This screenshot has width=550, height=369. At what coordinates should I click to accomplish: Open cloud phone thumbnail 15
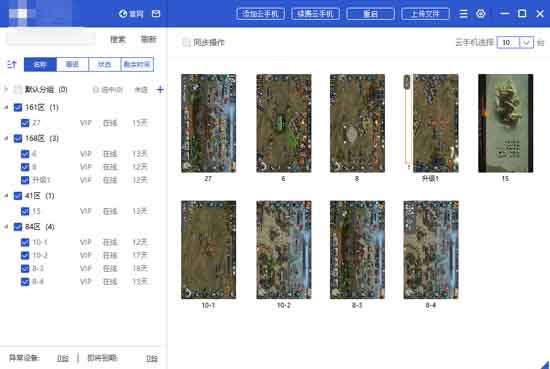click(505, 123)
